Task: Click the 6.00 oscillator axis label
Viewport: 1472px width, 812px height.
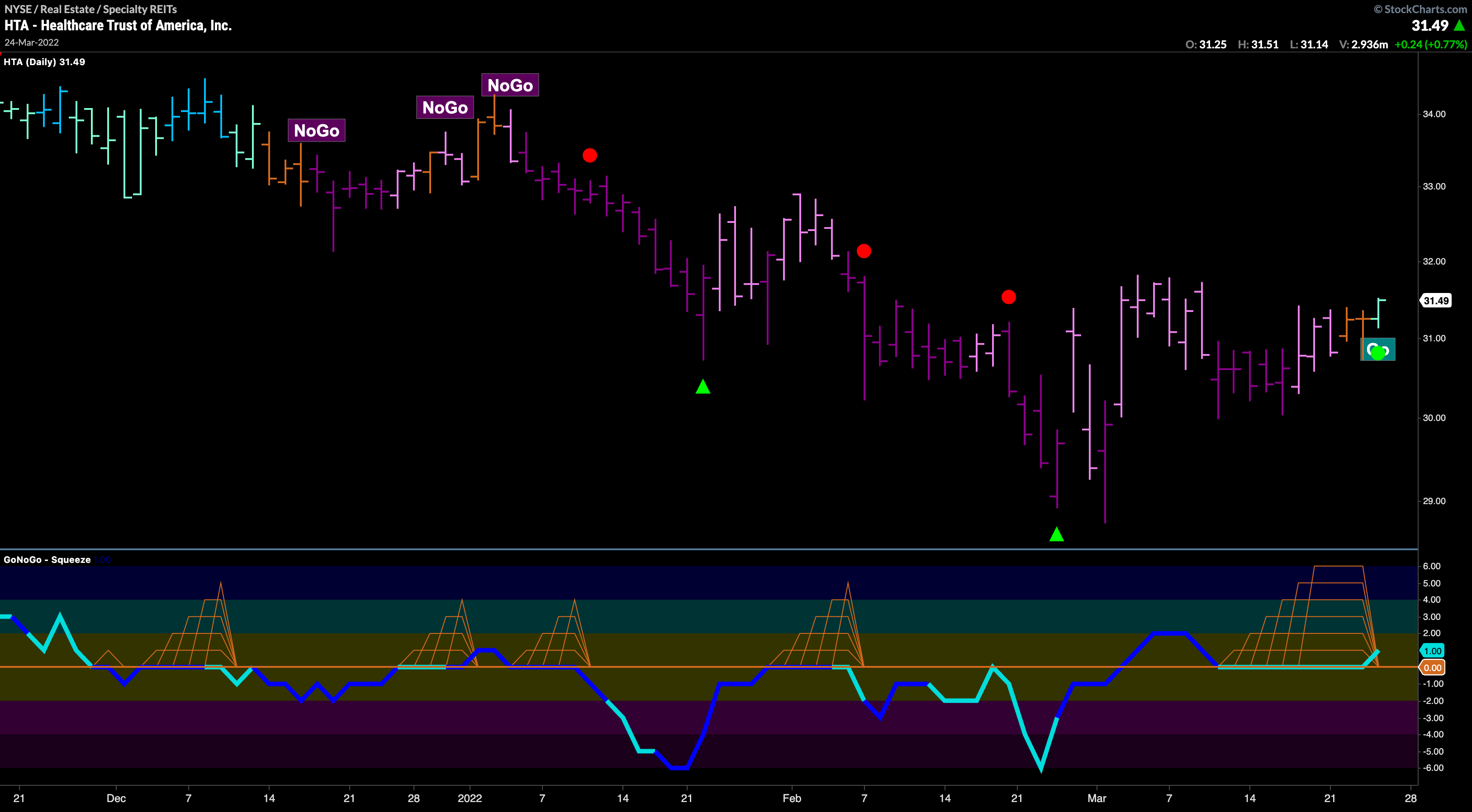Action: (x=1431, y=567)
